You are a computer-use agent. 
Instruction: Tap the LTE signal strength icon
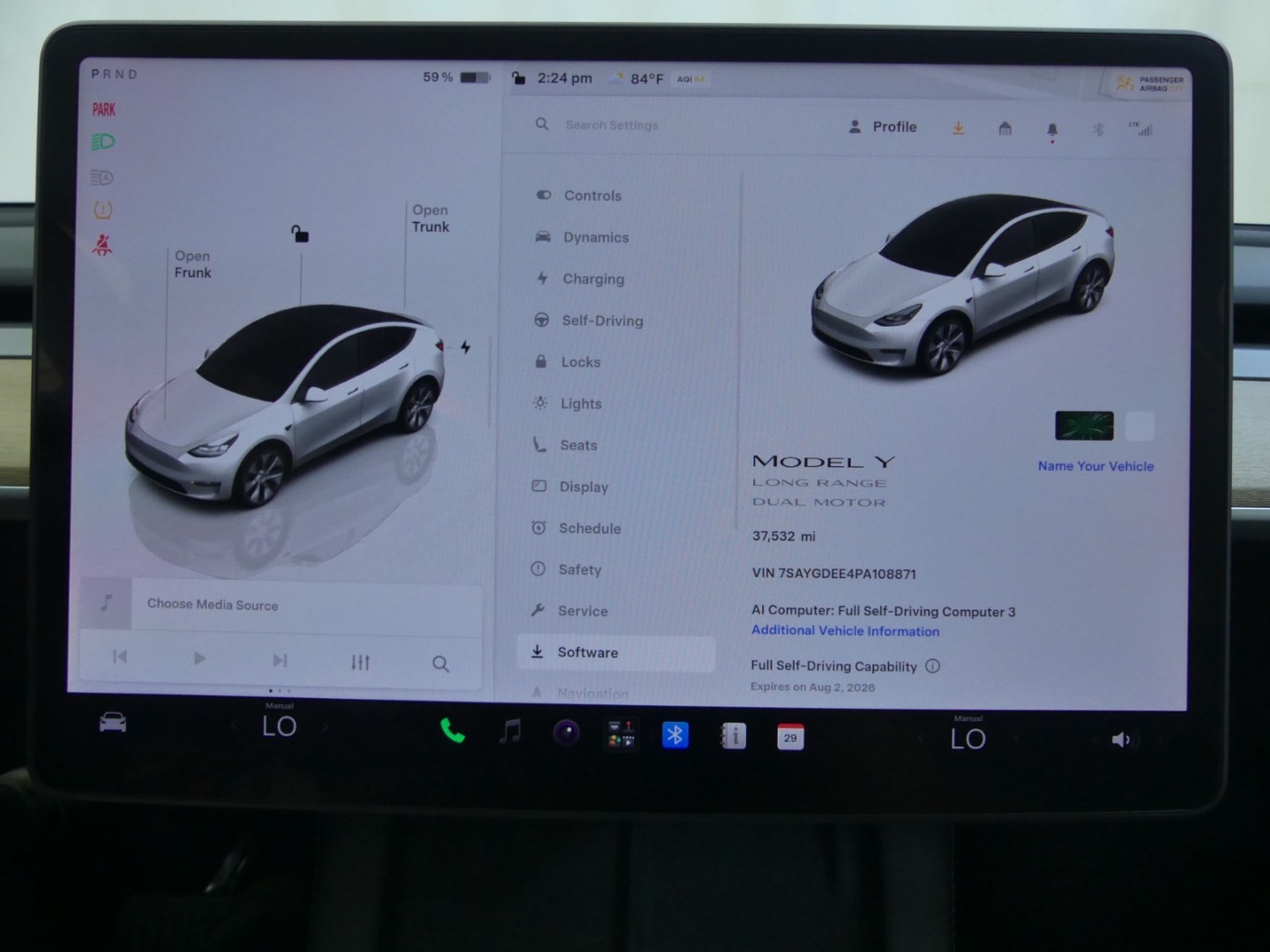tap(1140, 129)
